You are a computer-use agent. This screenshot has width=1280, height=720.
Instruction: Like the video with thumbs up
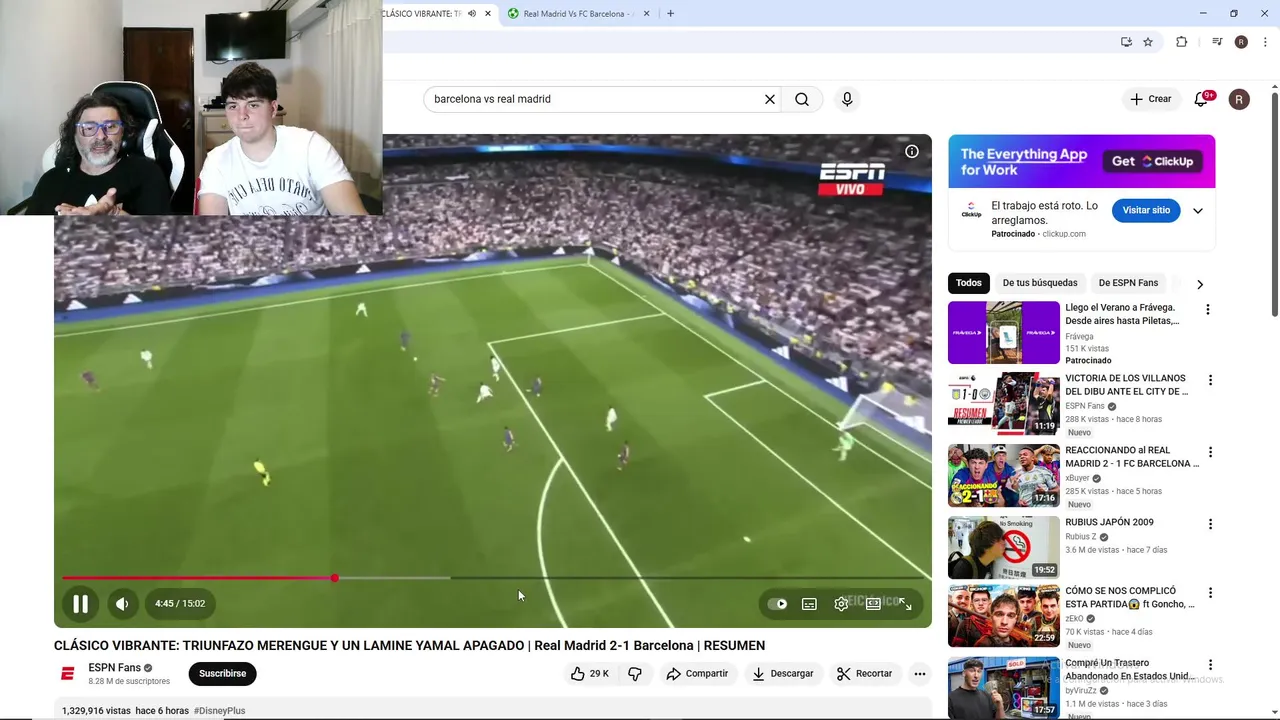point(590,674)
